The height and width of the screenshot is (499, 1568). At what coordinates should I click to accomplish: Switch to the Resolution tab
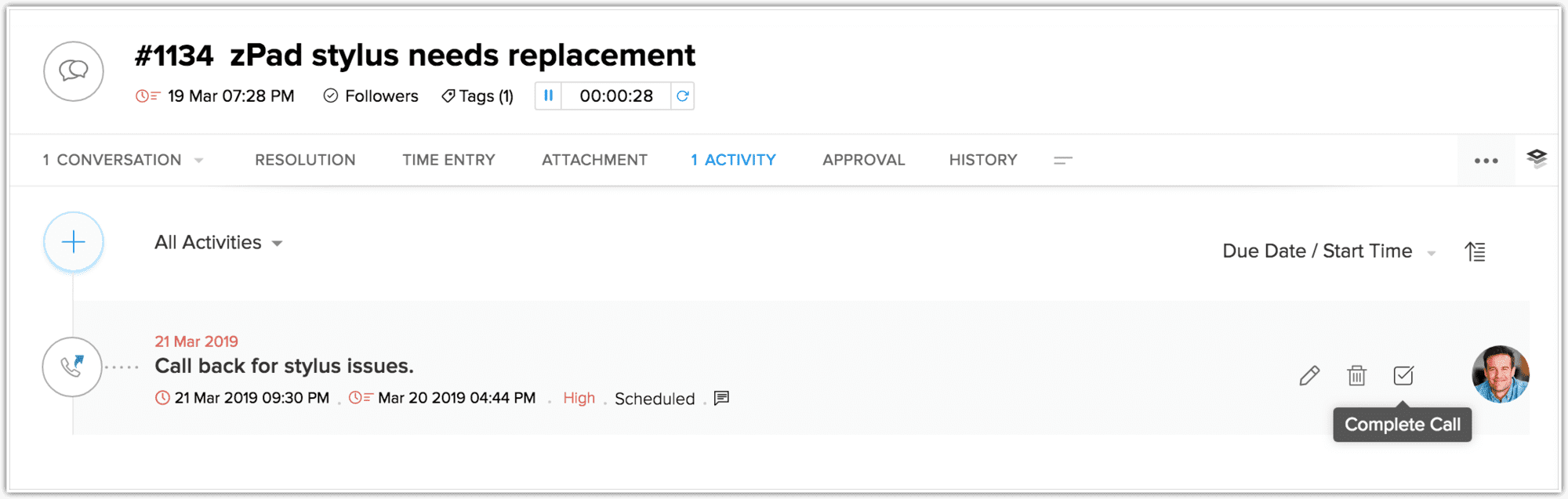tap(305, 160)
